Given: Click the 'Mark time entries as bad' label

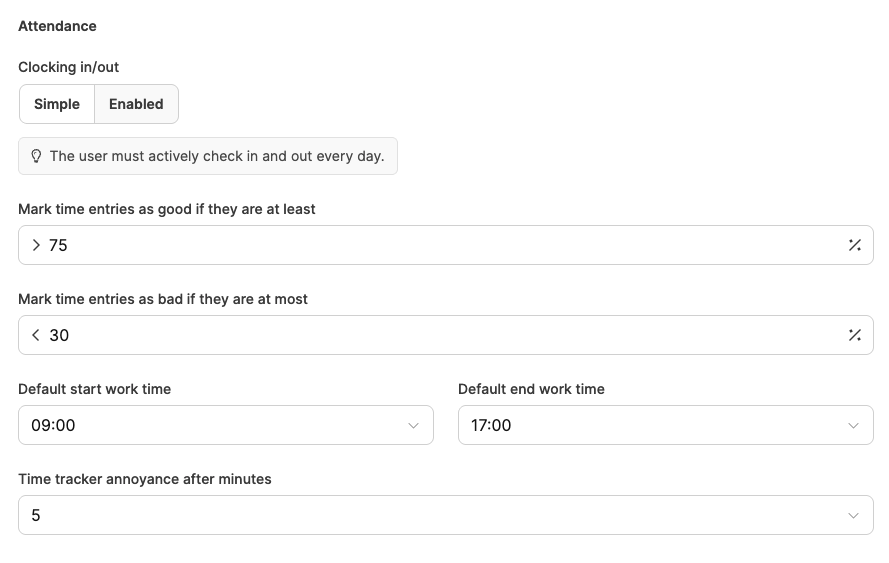Looking at the screenshot, I should pos(163,299).
